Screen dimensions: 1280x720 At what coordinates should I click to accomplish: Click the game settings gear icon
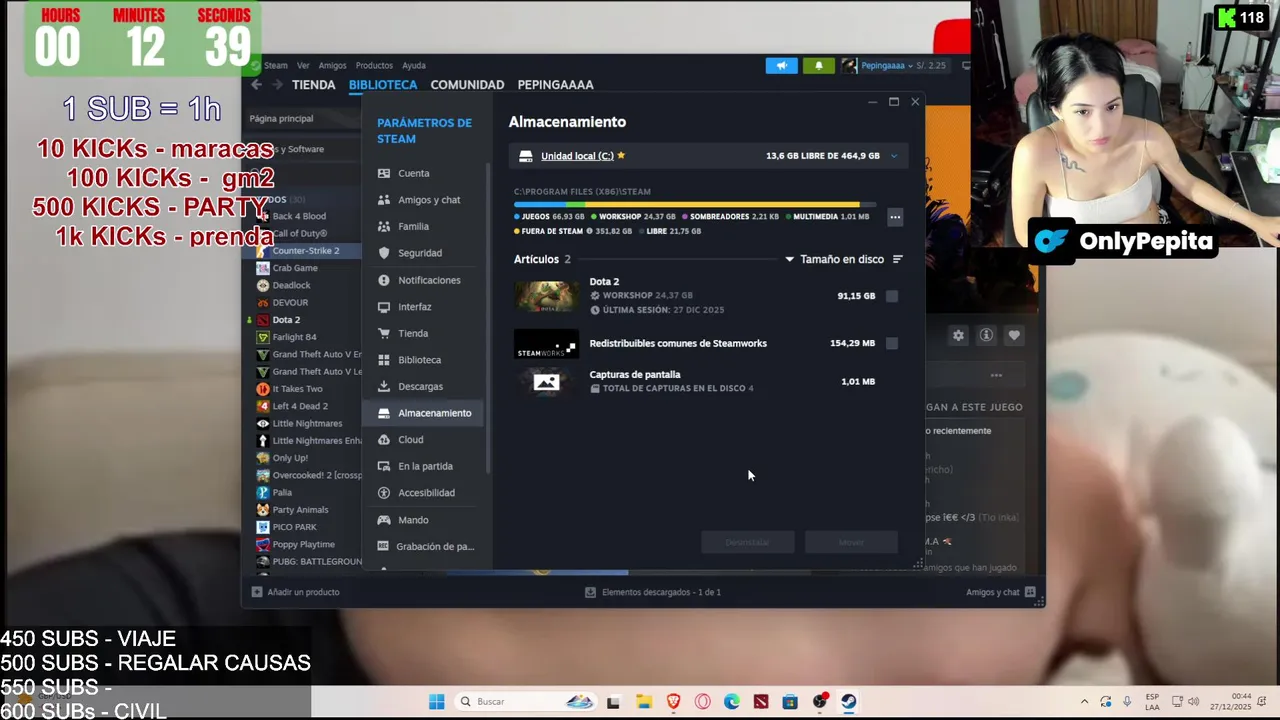point(958,336)
